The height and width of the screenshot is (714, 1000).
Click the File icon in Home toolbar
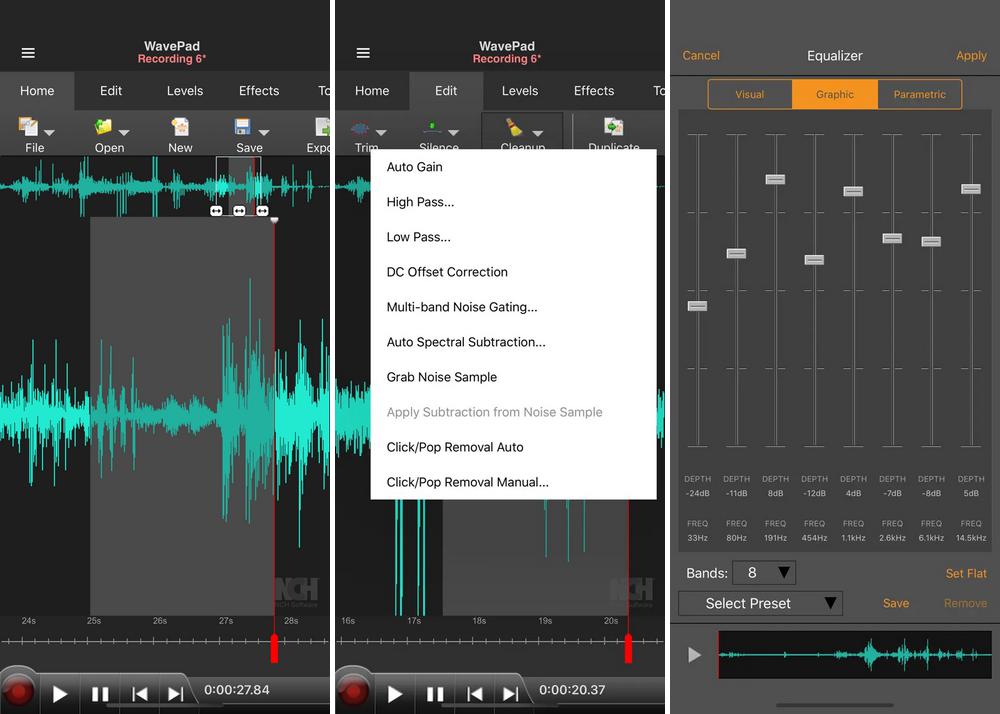(x=27, y=127)
